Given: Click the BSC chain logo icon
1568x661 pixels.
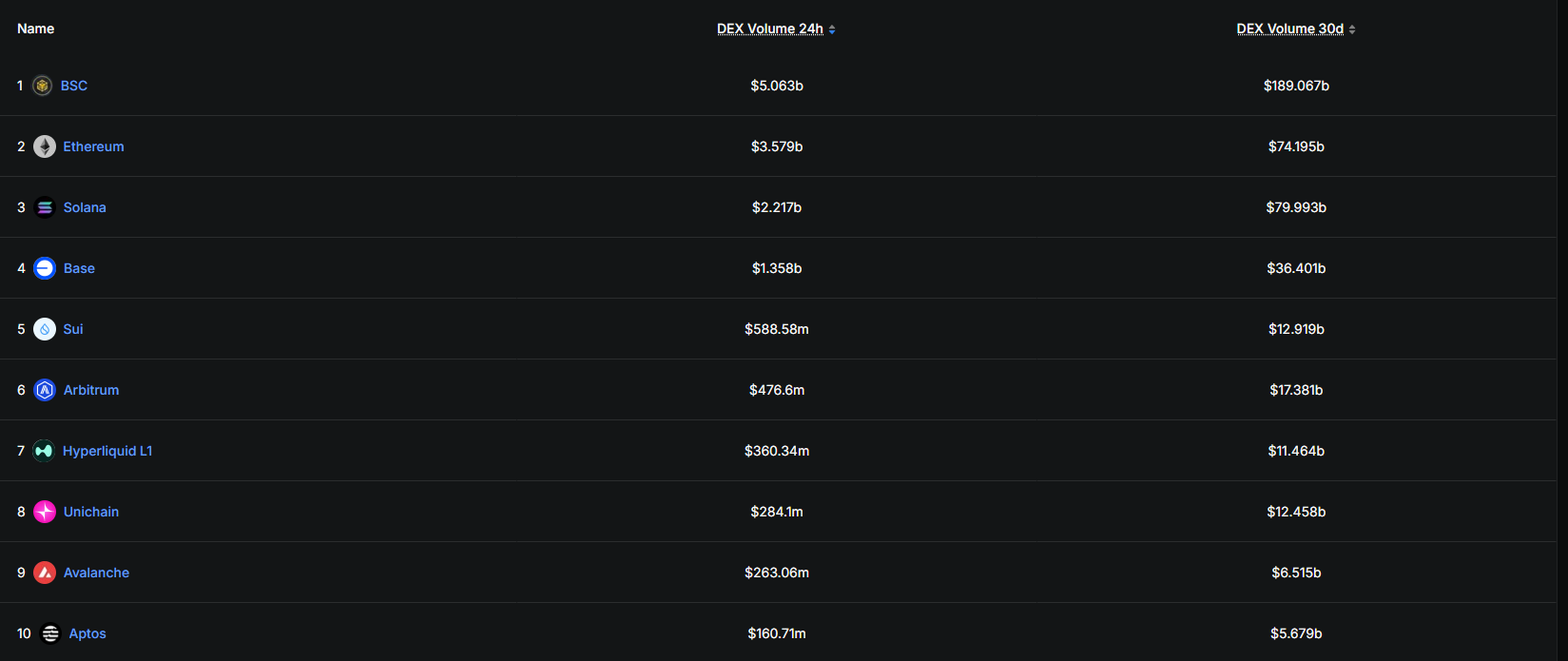Looking at the screenshot, I should (42, 86).
